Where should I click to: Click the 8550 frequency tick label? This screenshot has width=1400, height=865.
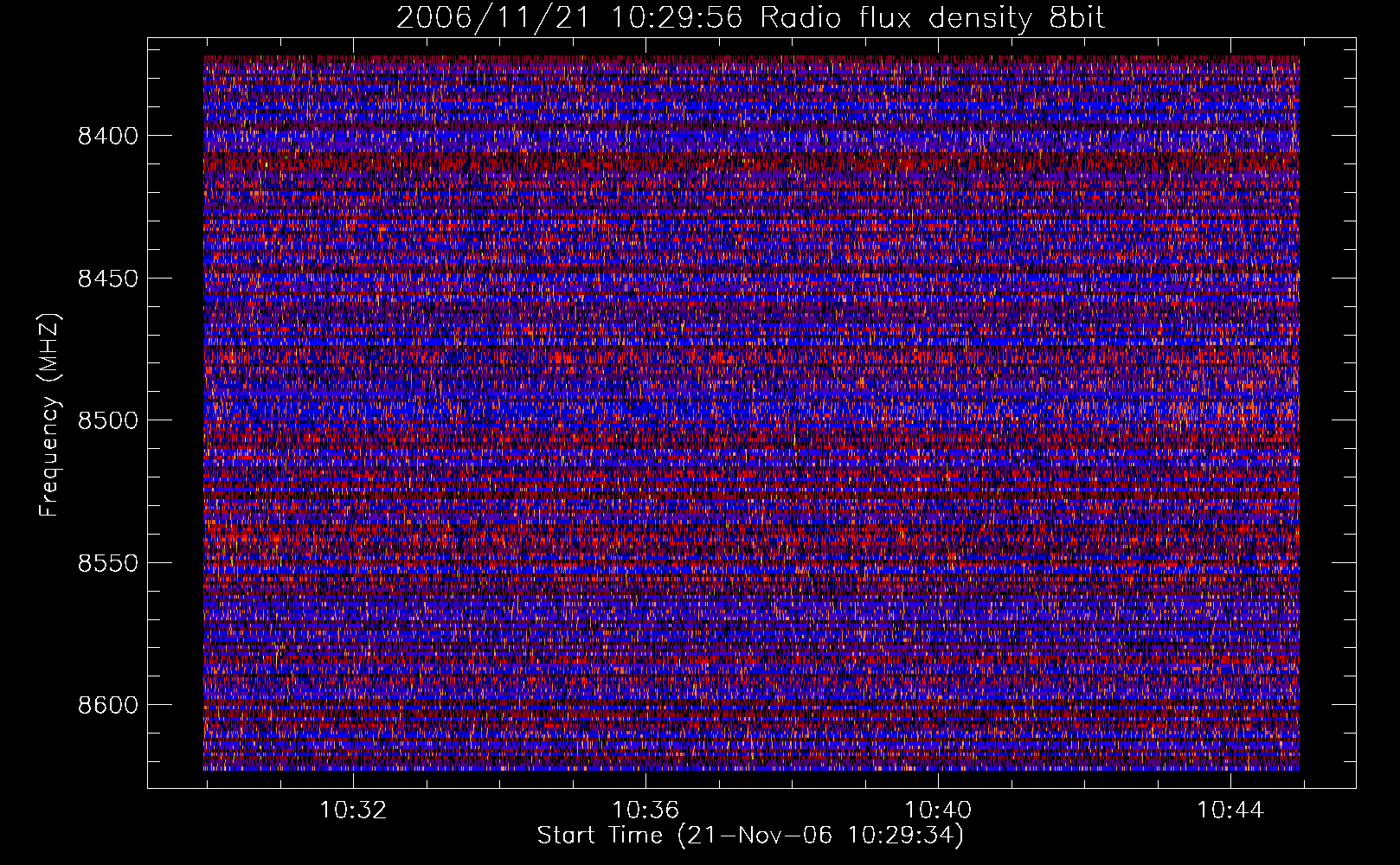(x=108, y=563)
